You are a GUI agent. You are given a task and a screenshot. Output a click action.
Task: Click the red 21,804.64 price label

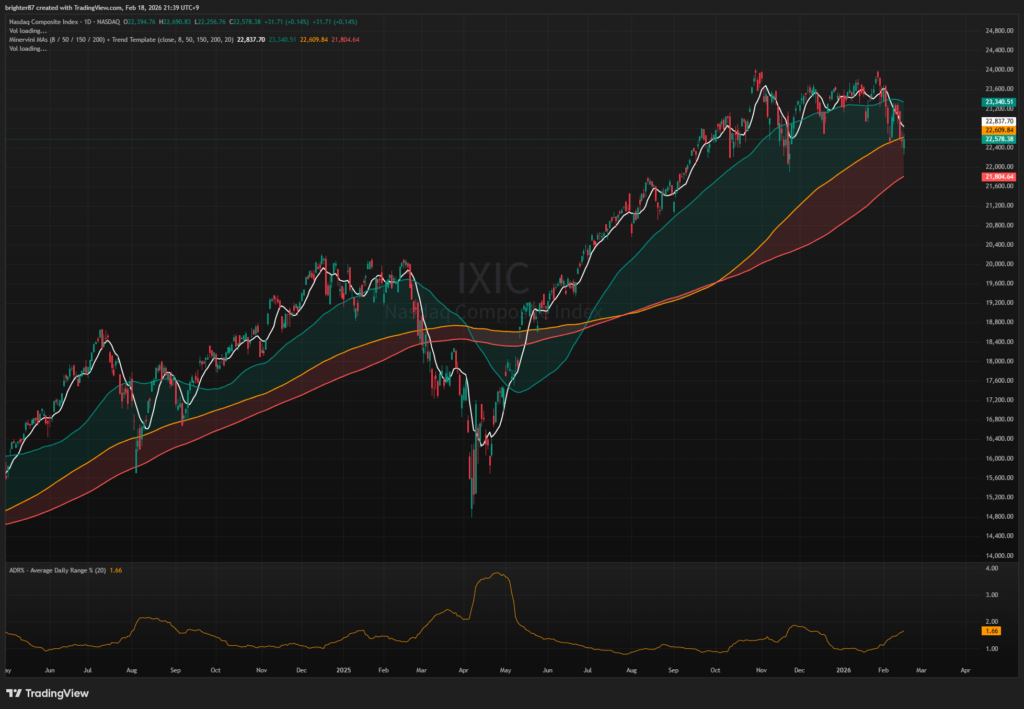coord(999,177)
